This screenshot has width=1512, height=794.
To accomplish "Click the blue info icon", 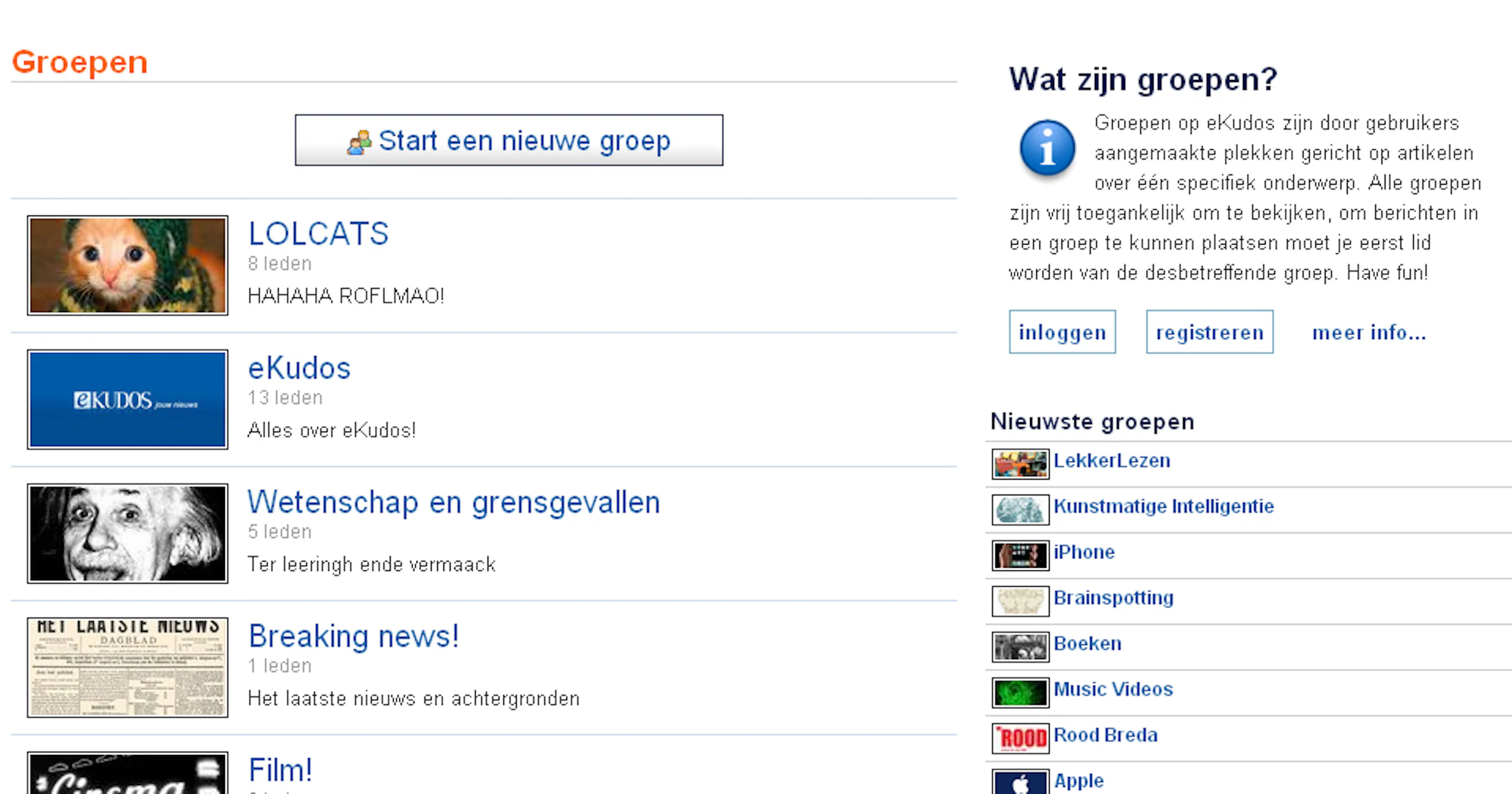I will (1047, 148).
